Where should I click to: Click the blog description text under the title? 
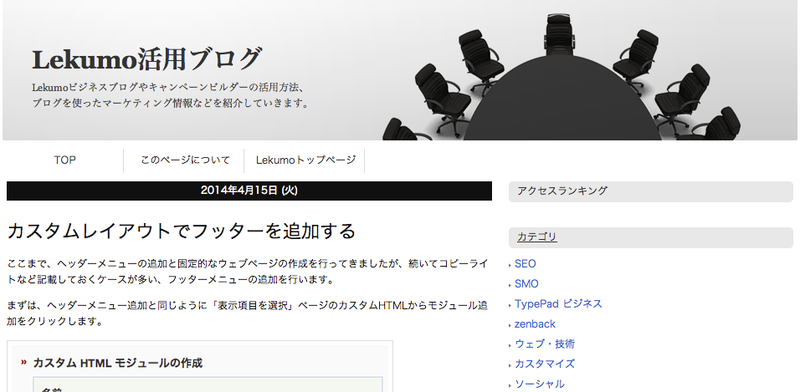(x=171, y=95)
